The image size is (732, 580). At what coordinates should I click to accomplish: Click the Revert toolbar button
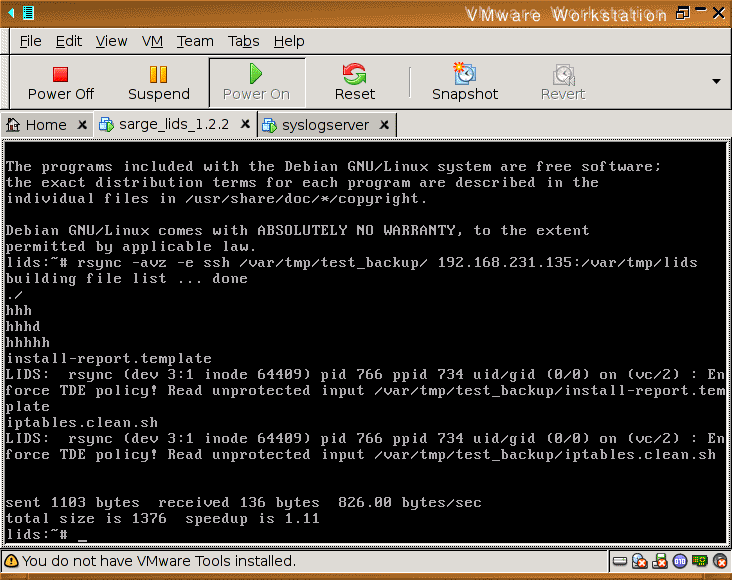[x=563, y=83]
